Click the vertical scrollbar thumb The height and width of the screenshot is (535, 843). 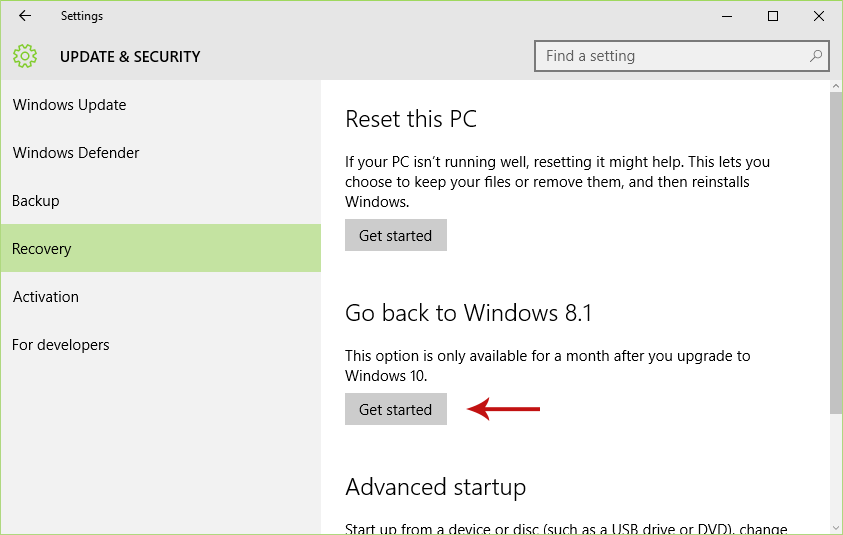[x=835, y=253]
